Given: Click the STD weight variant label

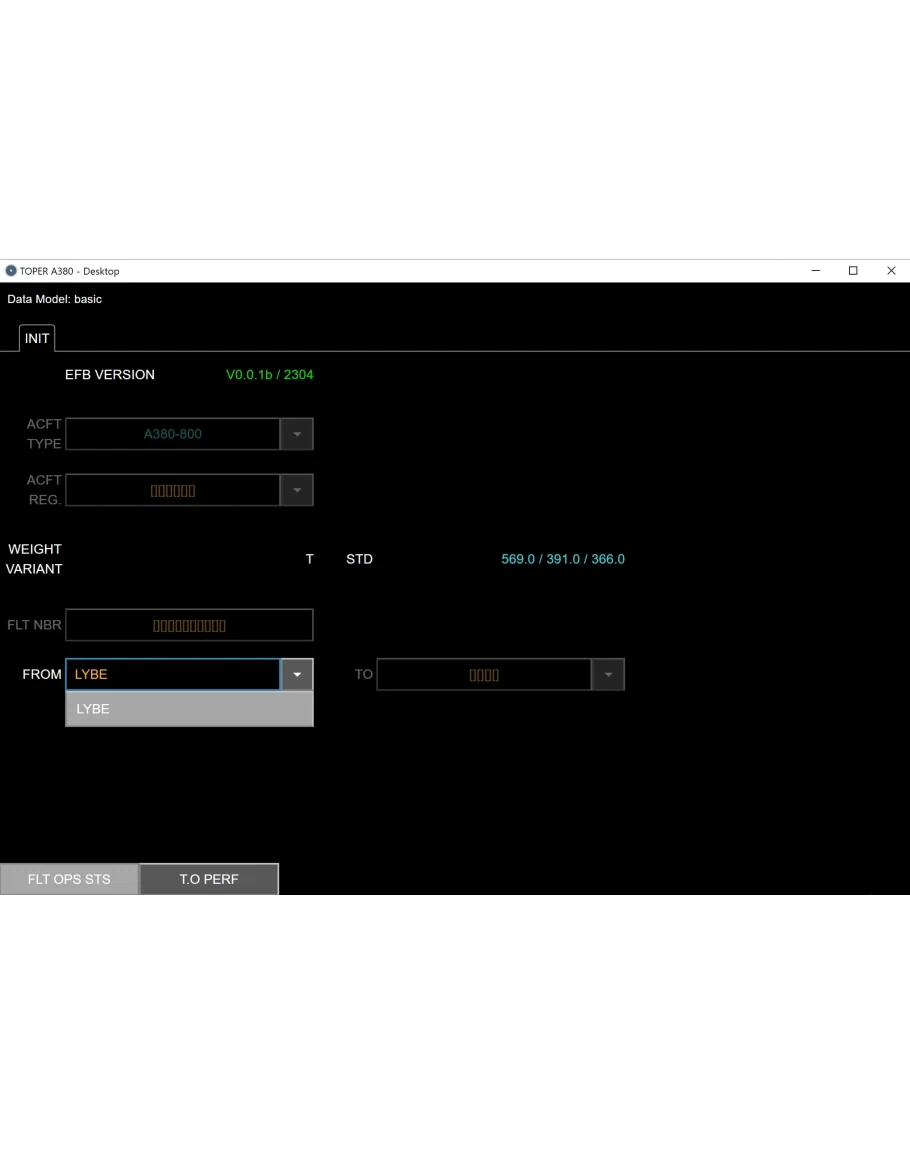Looking at the screenshot, I should pos(359,559).
